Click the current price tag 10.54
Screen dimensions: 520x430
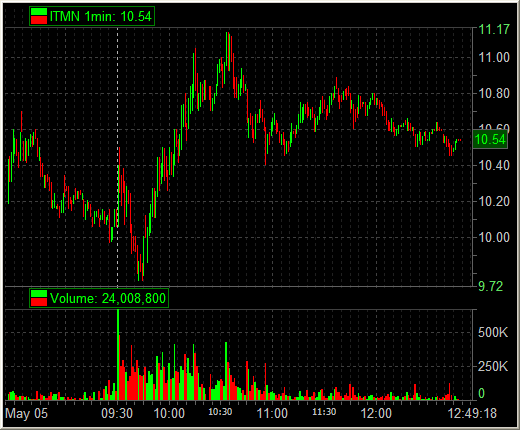490,139
